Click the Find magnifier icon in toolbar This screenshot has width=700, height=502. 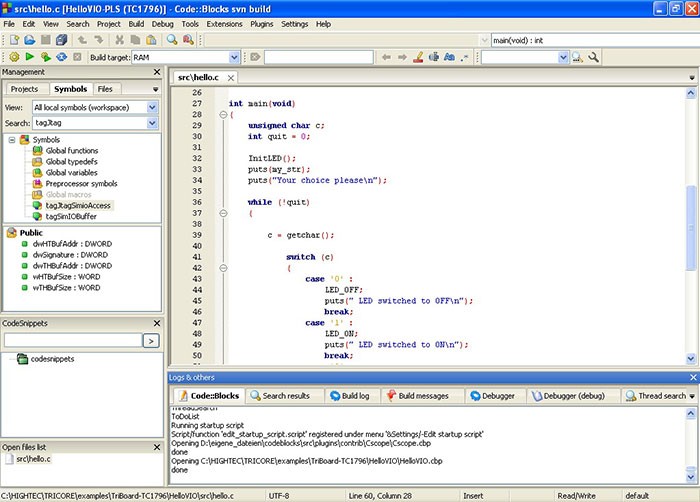coord(172,39)
